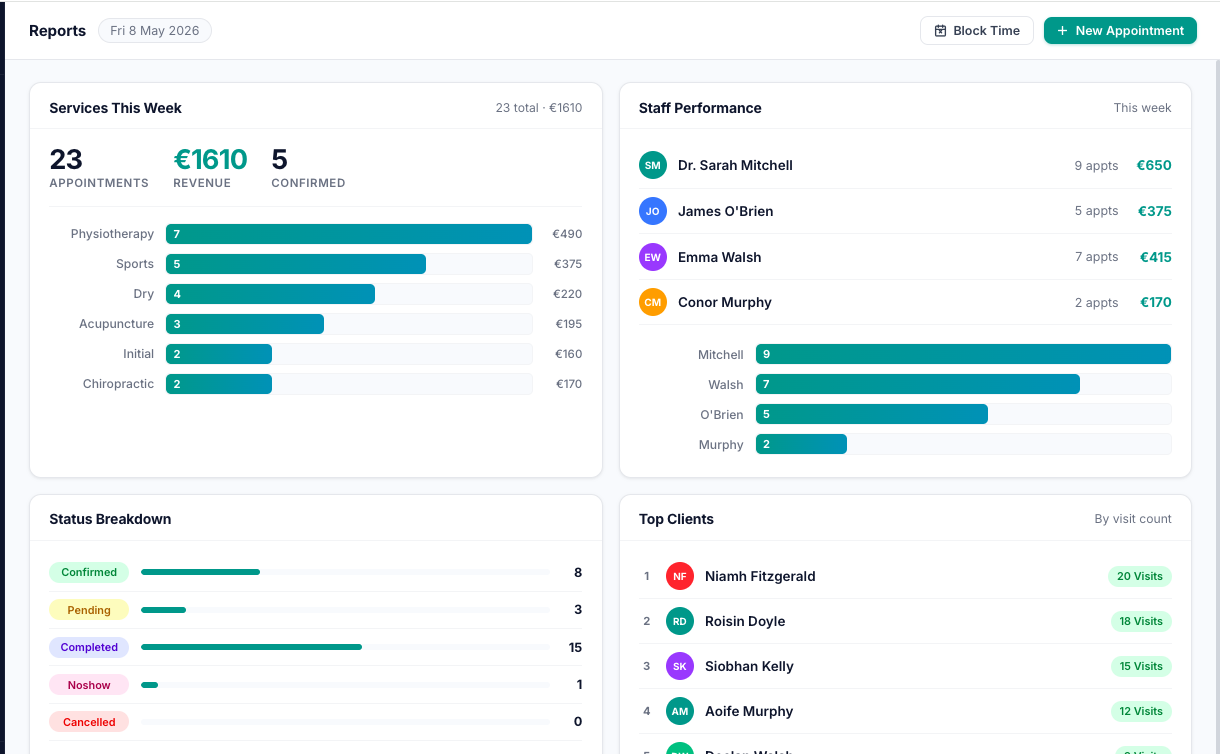Click the Noshow status badge

[x=89, y=685]
